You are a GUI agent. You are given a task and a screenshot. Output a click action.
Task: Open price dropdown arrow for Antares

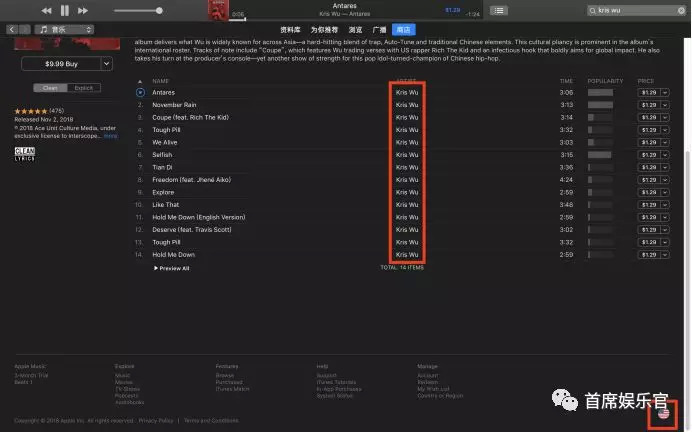[665, 93]
